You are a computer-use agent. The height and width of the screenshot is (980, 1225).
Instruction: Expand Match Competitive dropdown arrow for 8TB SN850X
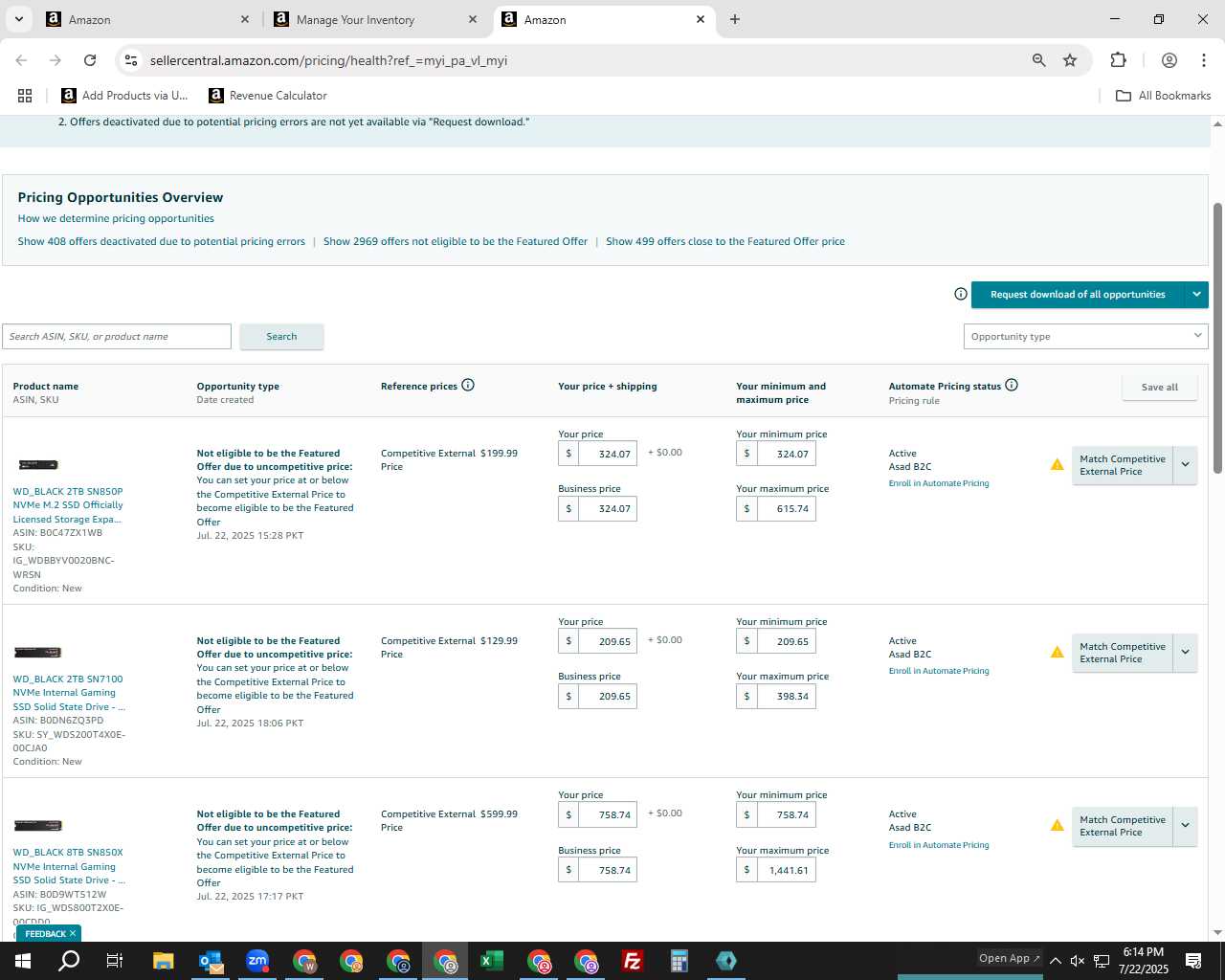click(1186, 826)
